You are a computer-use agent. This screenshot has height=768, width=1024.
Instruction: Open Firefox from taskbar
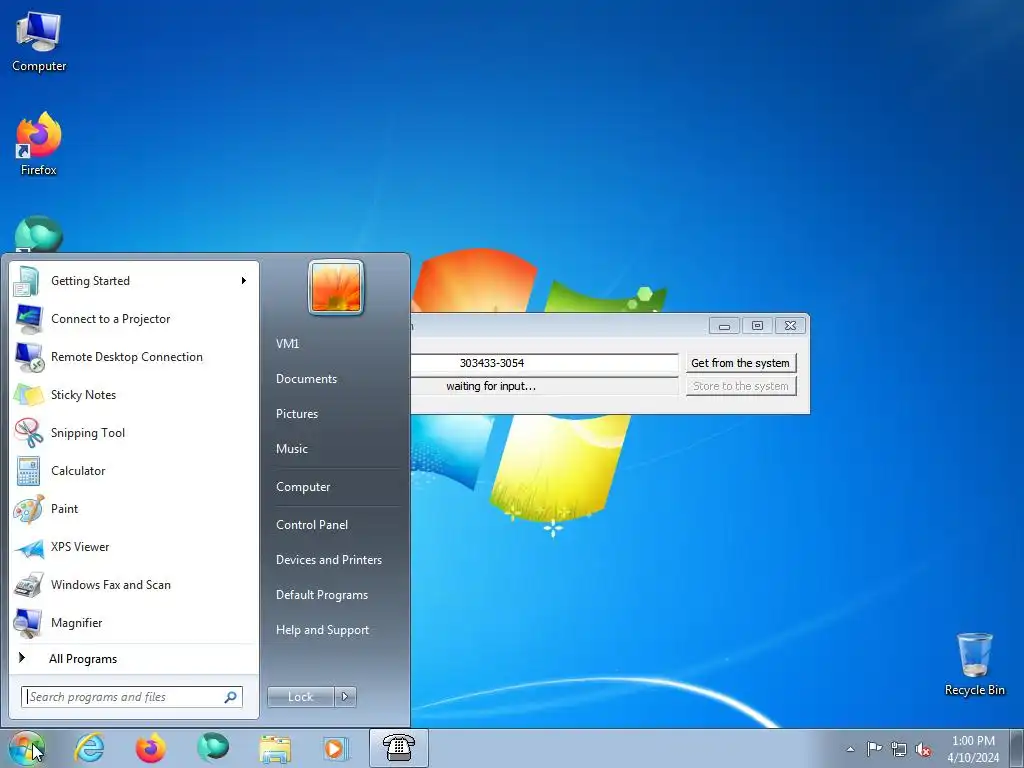point(150,748)
